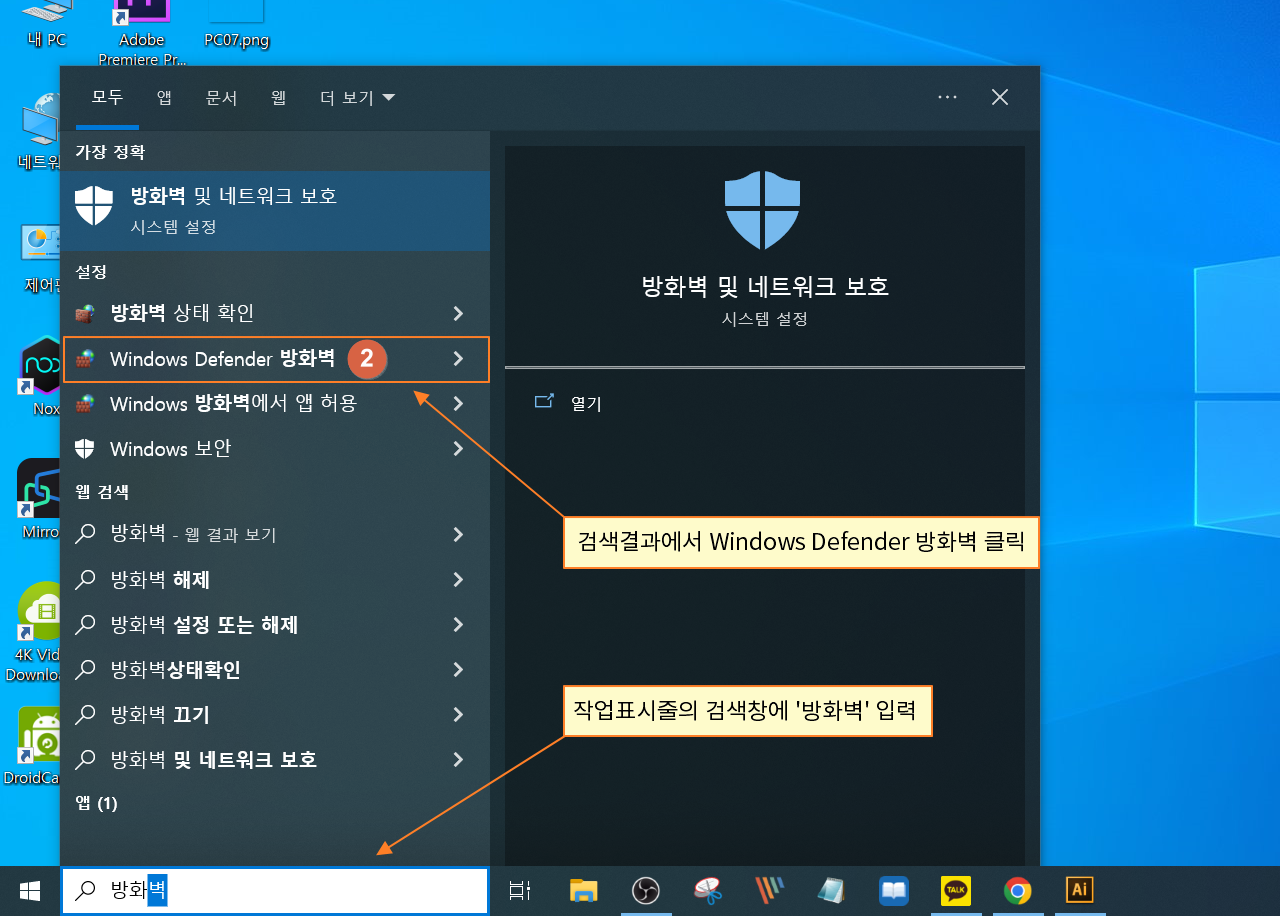Click the 방화벽 상태 확인 result

pyautogui.click(x=275, y=314)
